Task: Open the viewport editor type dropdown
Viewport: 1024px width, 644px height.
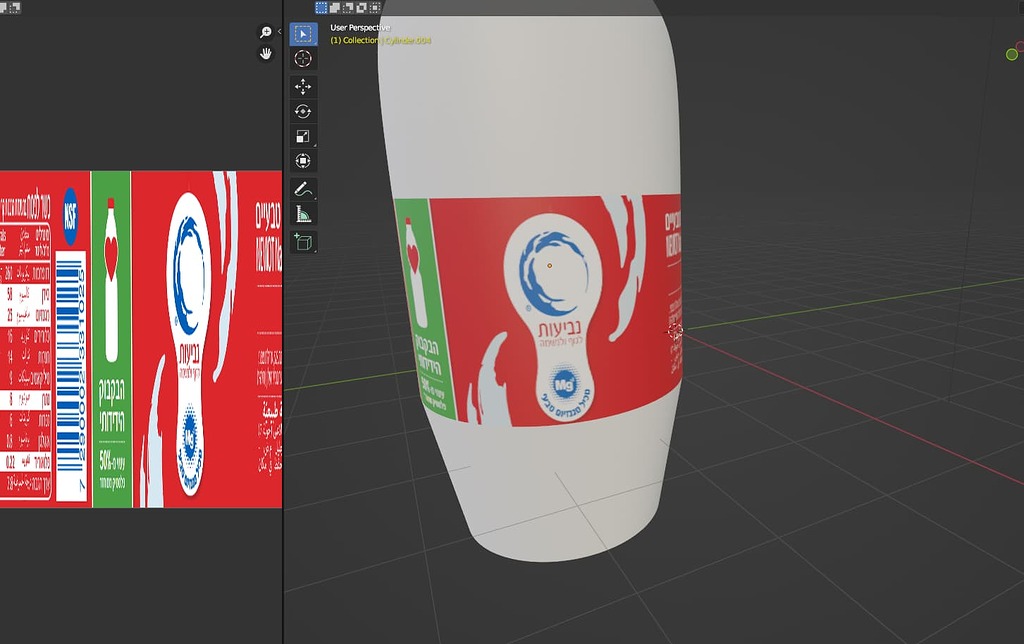Action: [297, 8]
